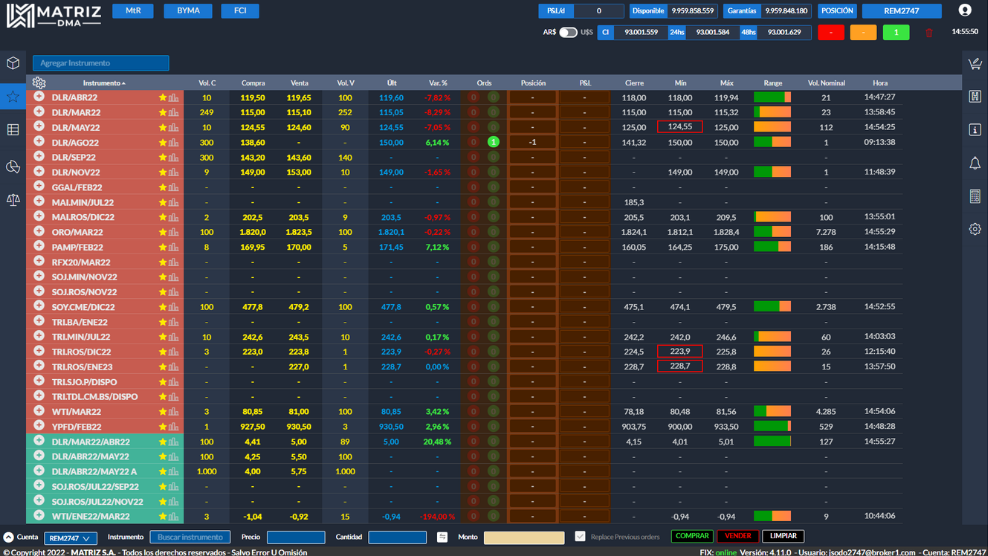
Task: Click the notifications bell icon
Action: (x=974, y=163)
